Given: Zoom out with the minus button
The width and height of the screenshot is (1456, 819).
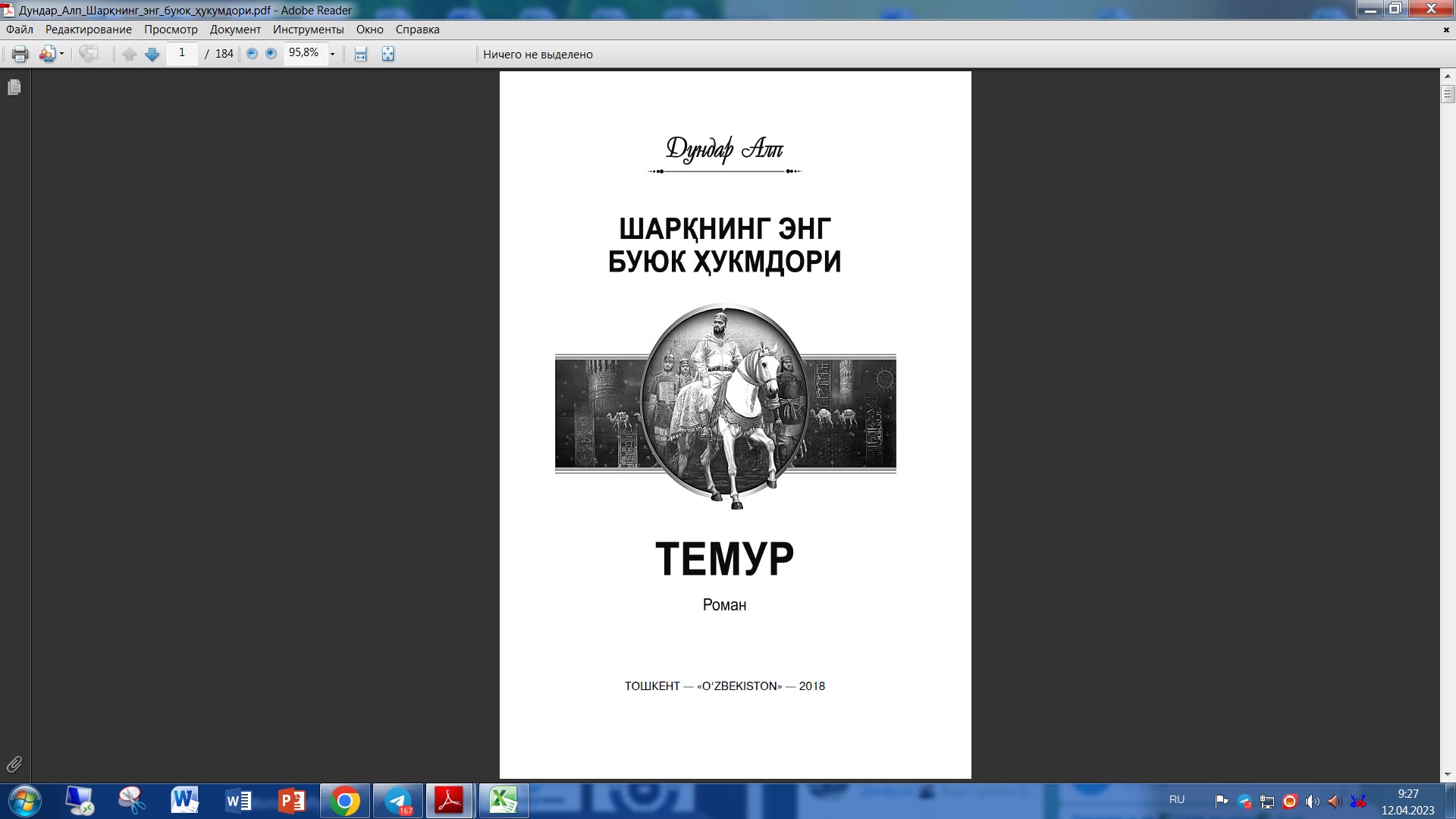Looking at the screenshot, I should (252, 54).
